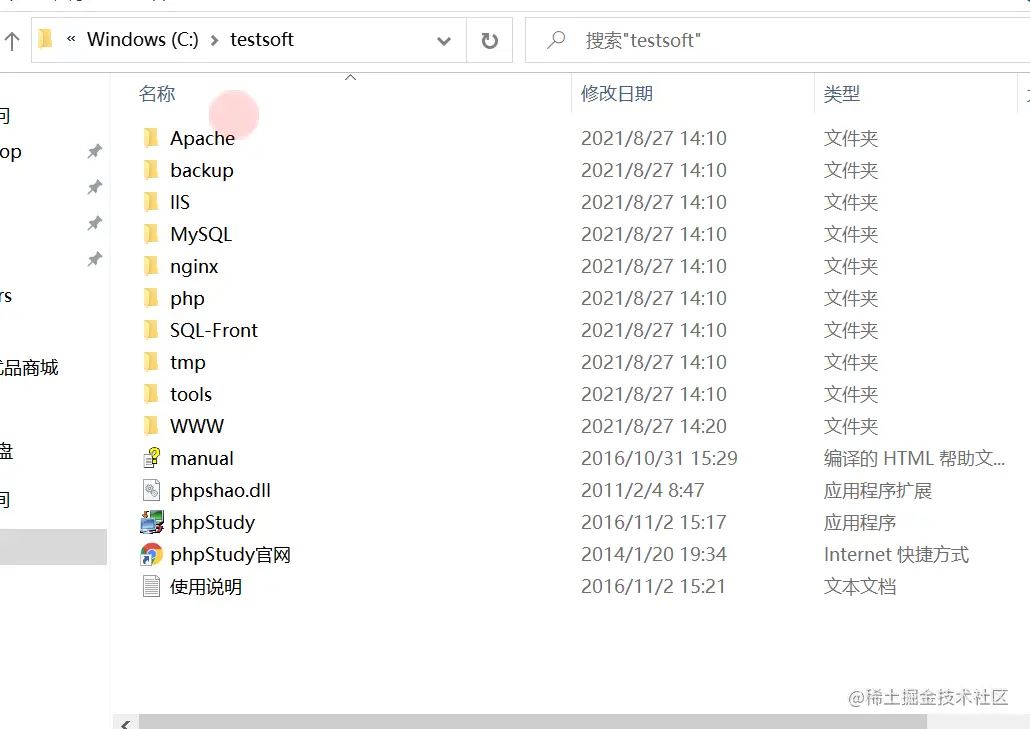Select the WWW folder icon
This screenshot has height=729, width=1030.
tap(150, 426)
